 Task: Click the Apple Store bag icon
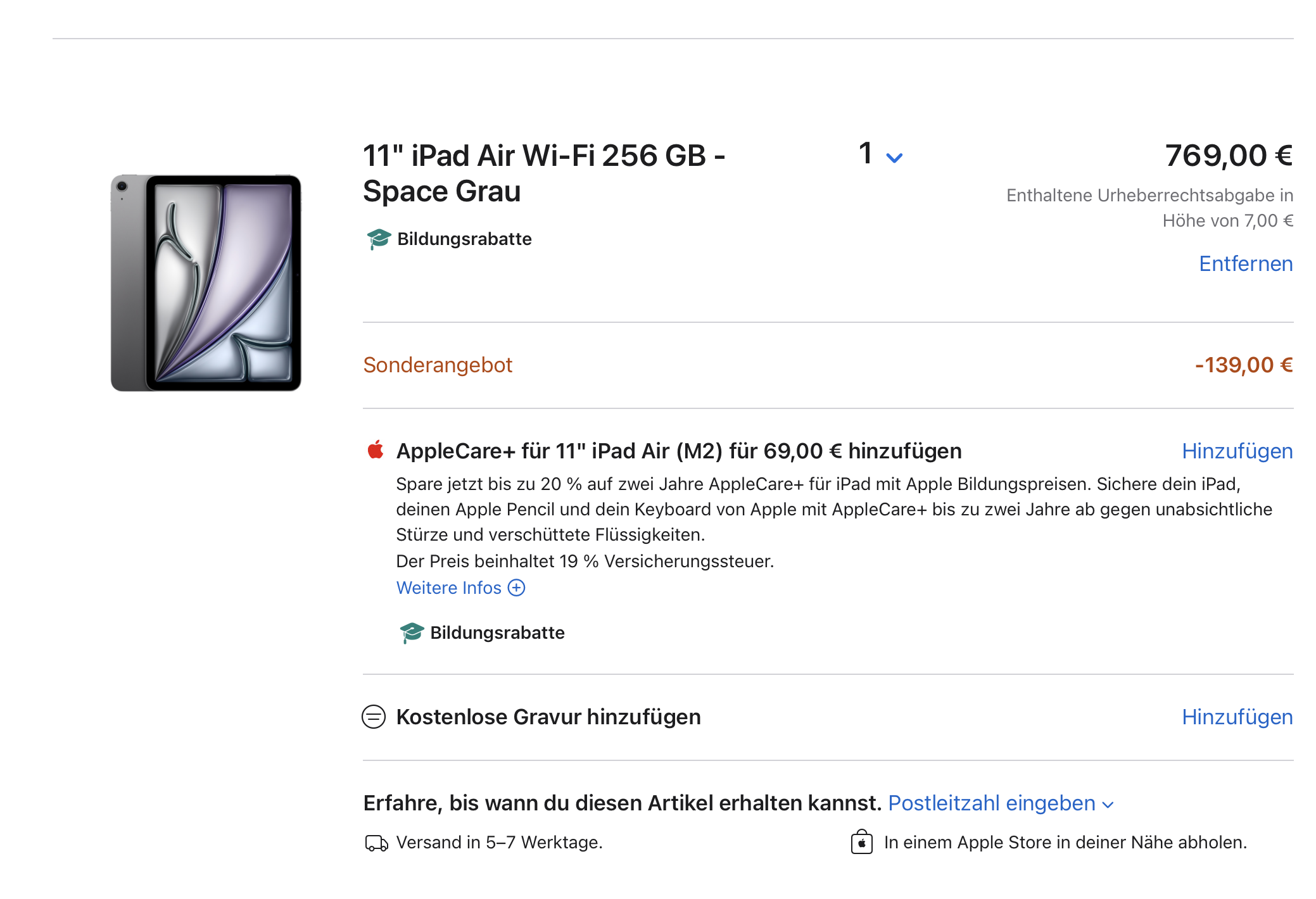(862, 842)
